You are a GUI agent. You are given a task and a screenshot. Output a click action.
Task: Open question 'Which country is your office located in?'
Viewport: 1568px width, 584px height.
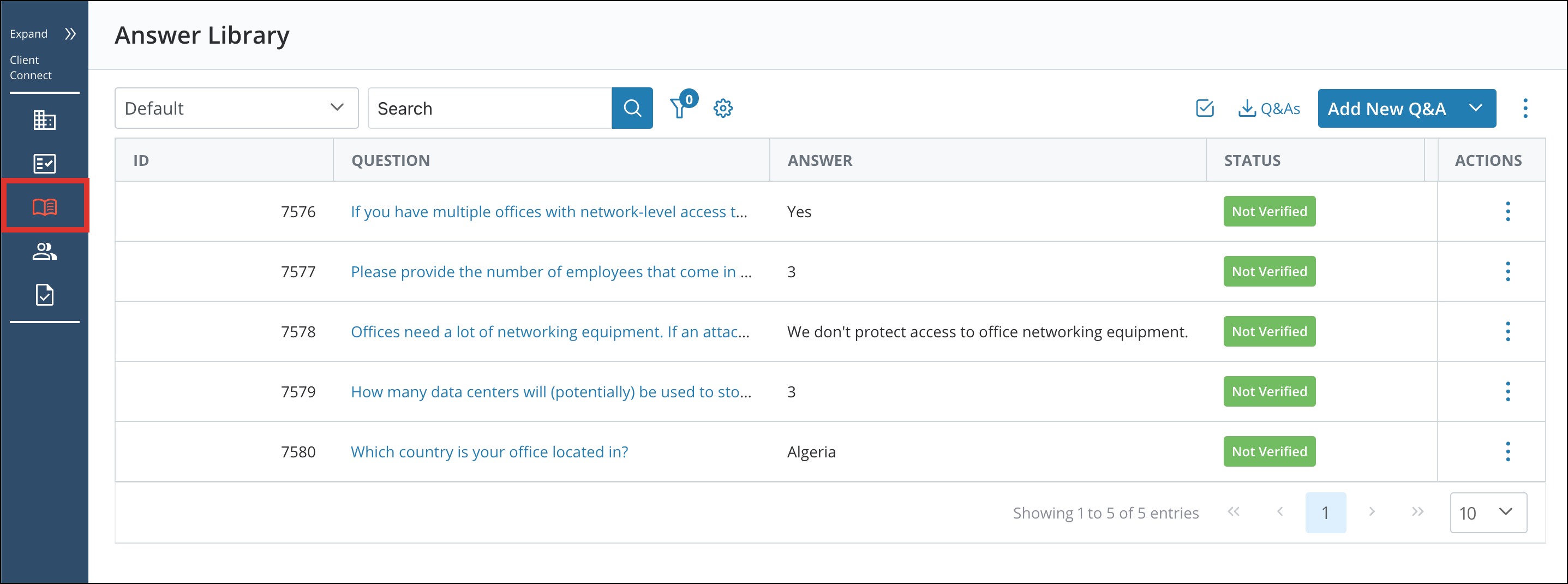(489, 451)
